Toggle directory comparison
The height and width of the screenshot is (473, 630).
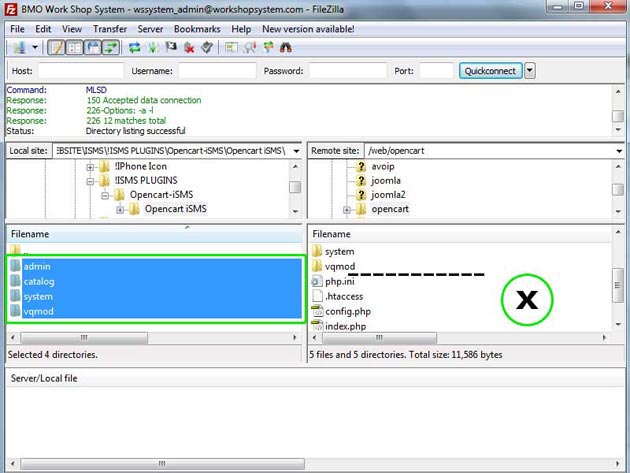click(250, 48)
